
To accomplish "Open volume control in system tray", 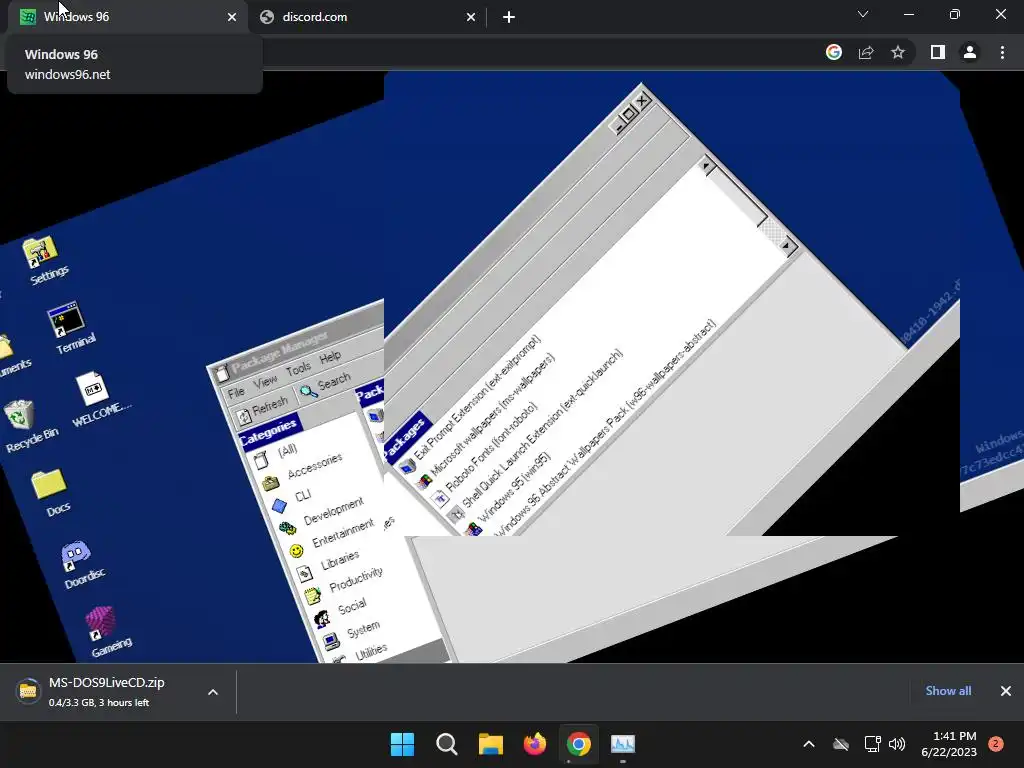I will pos(897,744).
